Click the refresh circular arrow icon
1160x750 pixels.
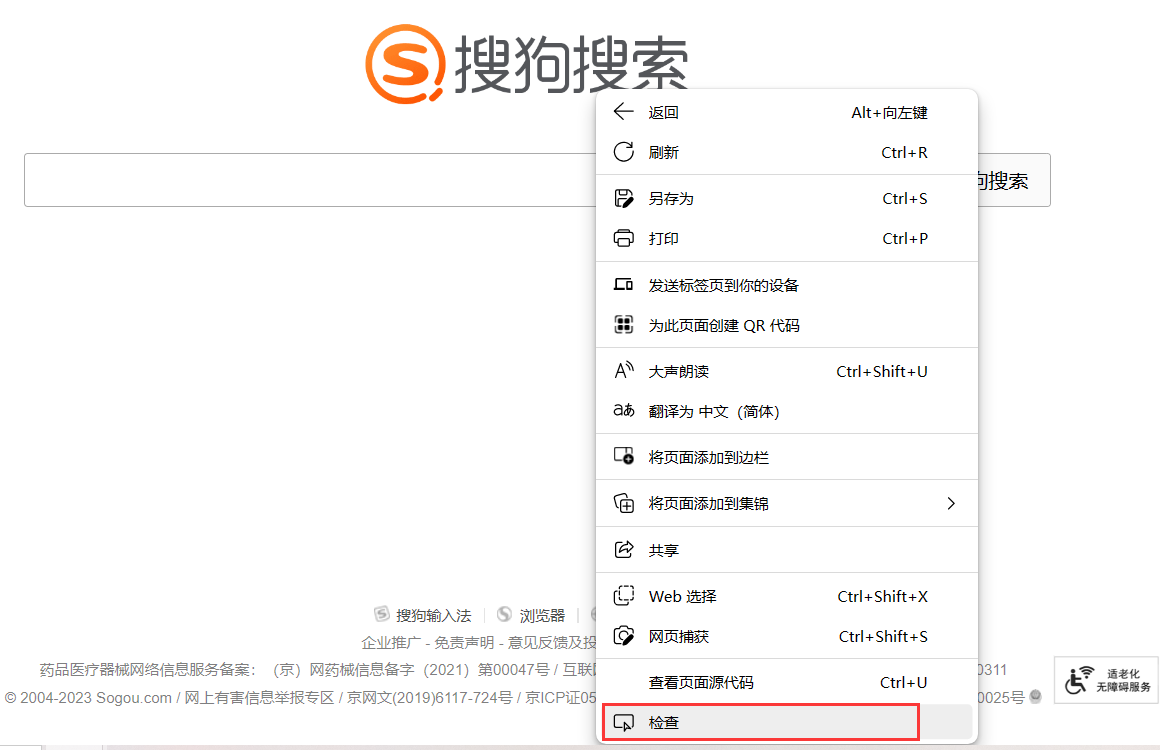pos(624,152)
